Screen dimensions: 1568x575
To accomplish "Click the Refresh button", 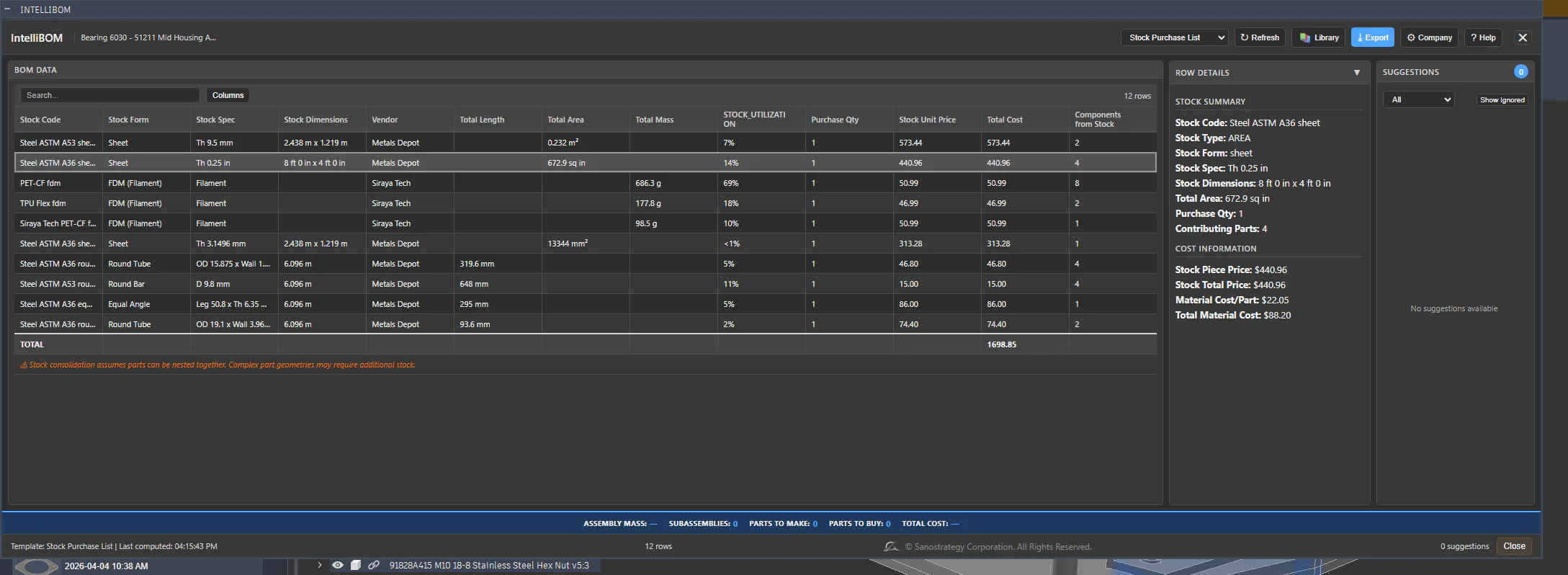I will [1260, 37].
